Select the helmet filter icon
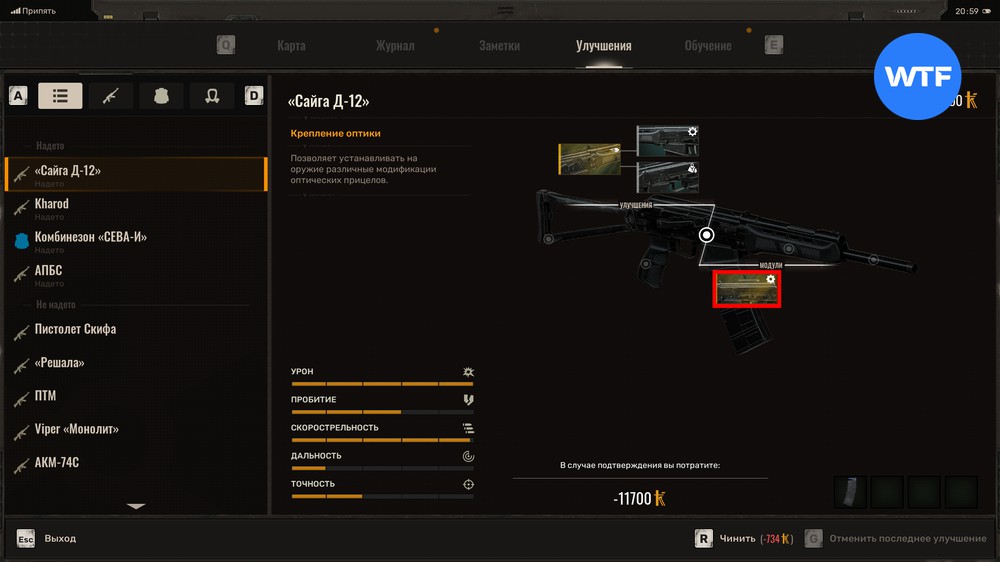This screenshot has width=1000, height=562. (x=212, y=96)
